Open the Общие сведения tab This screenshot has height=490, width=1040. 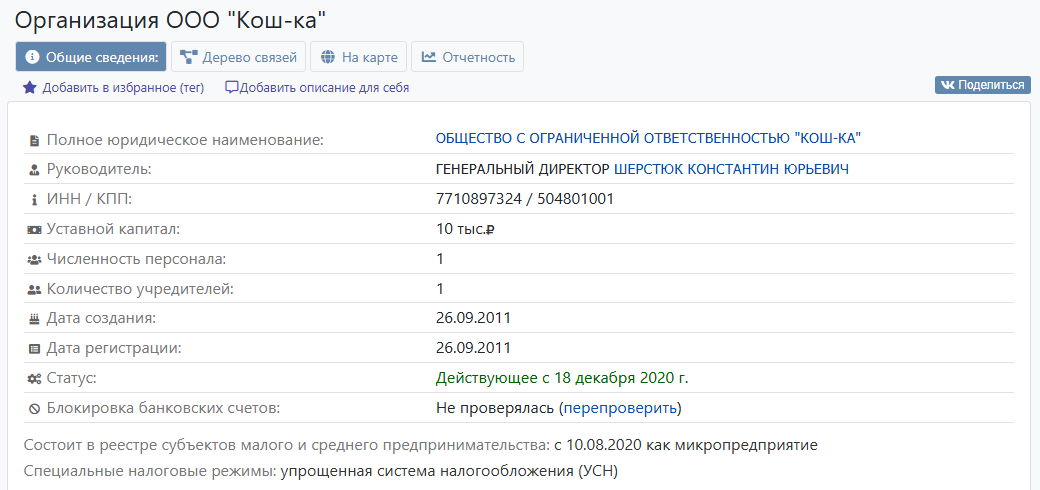pyautogui.click(x=91, y=57)
